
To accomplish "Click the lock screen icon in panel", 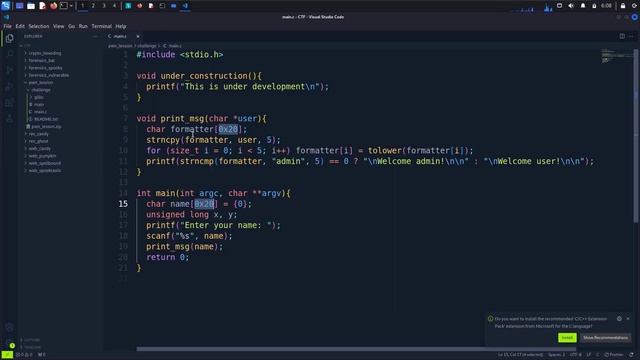I will pyautogui.click(x=623, y=6).
